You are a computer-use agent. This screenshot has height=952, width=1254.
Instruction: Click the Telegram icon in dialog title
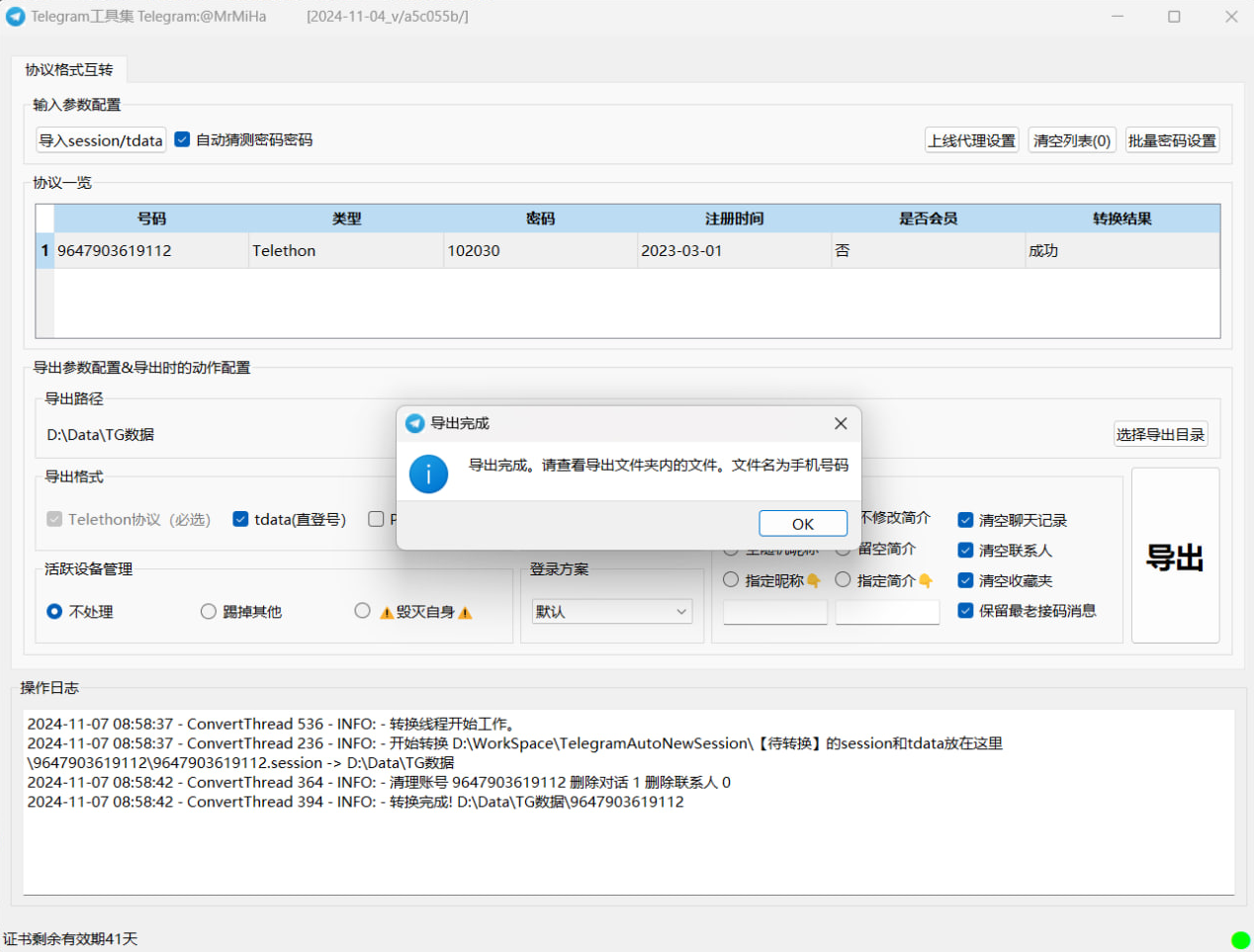coord(415,423)
